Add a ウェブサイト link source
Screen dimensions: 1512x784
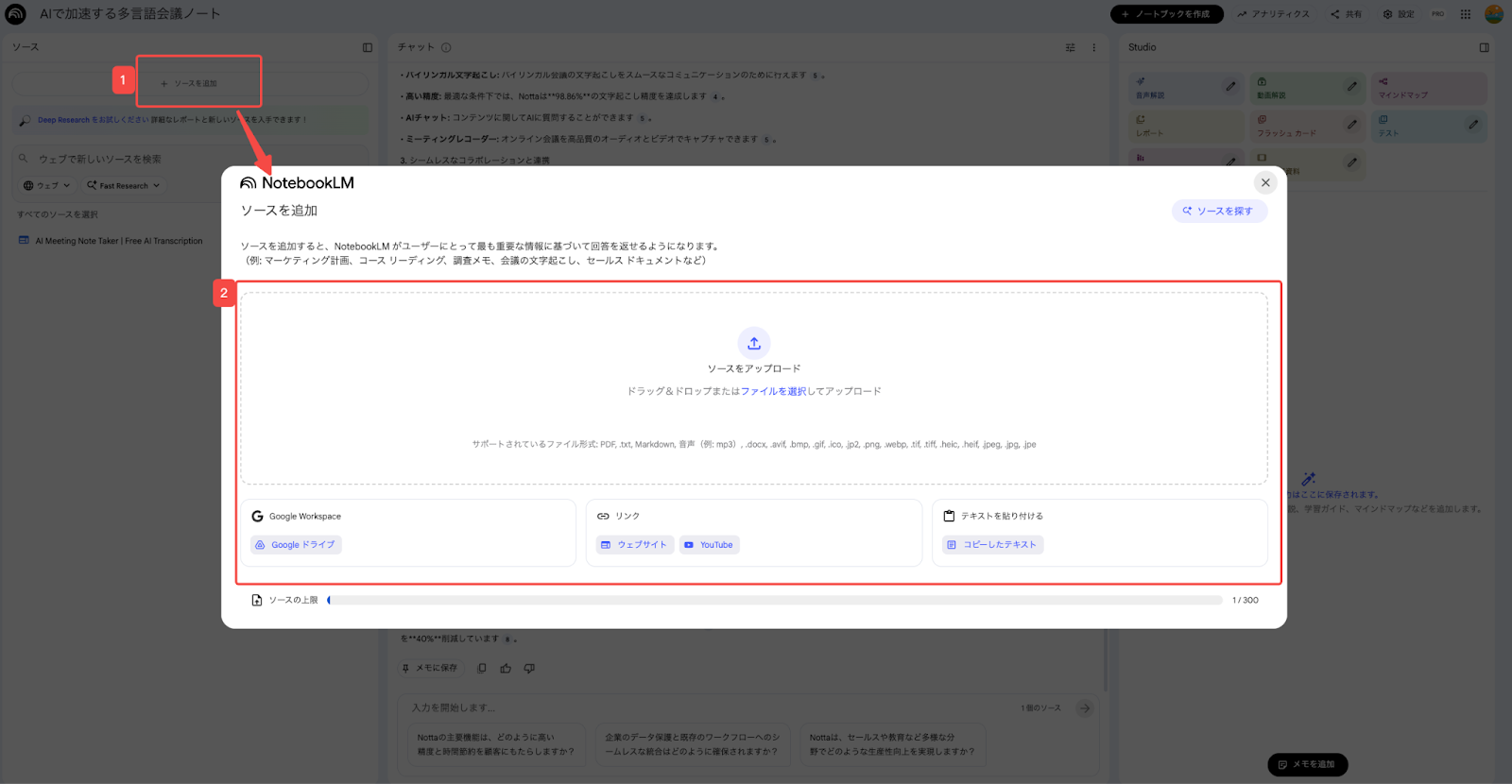[634, 545]
